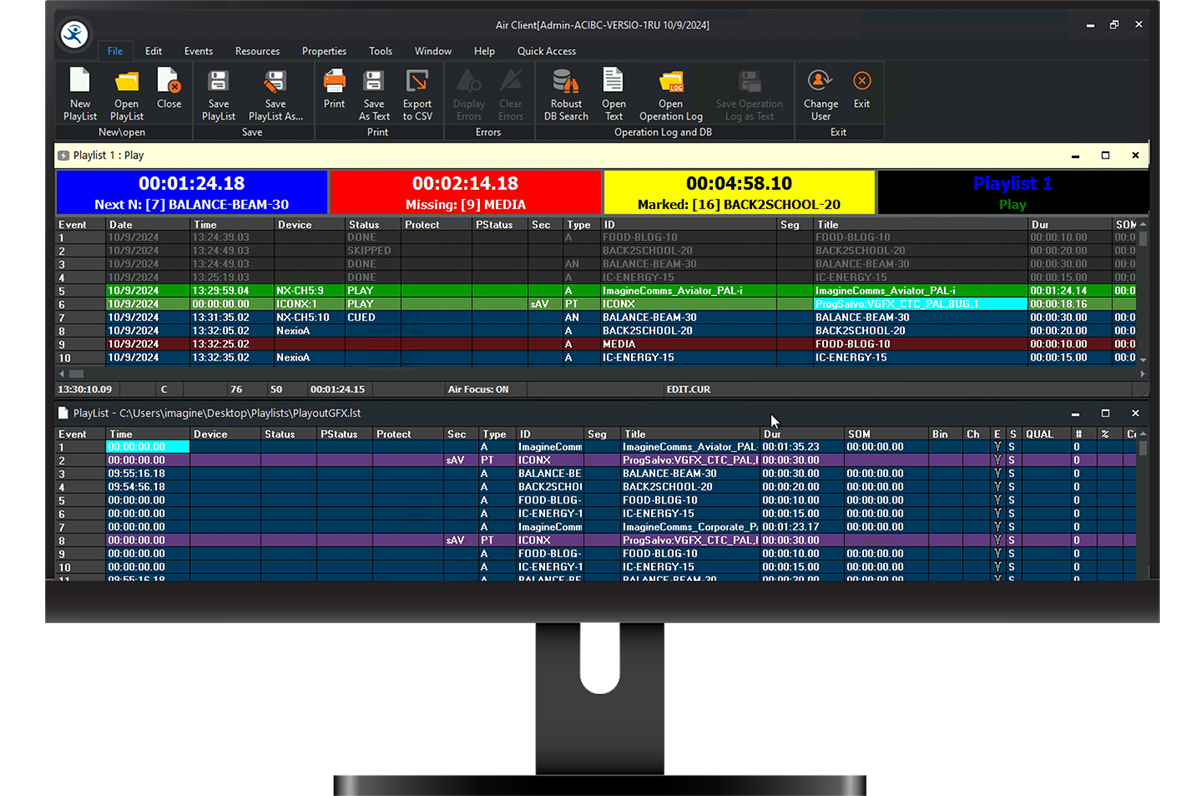
Task: Click the status bar clock "13:30:10.09"
Action: click(85, 389)
